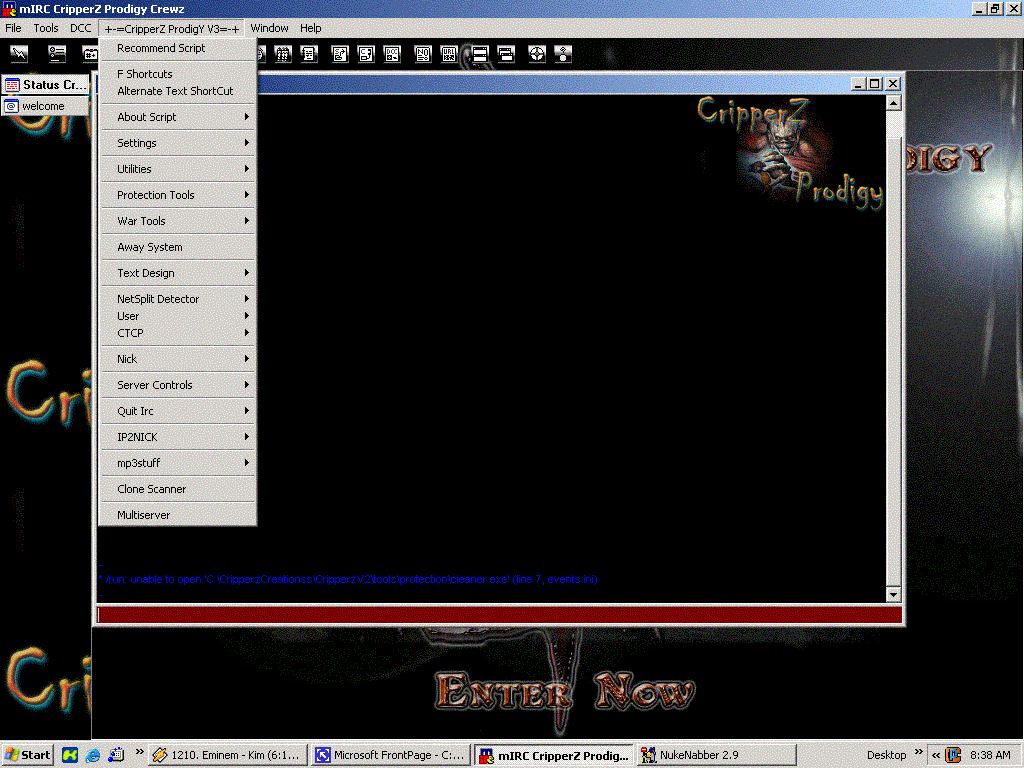Viewport: 1024px width, 768px height.
Task: Select F Shortcuts menu entry
Action: pyautogui.click(x=178, y=74)
